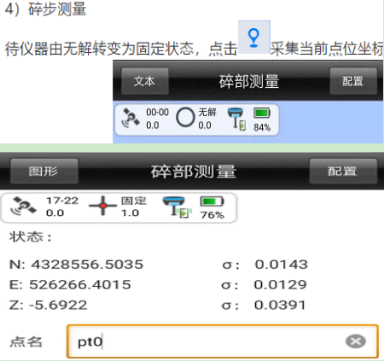Click satellite icon next to 17-22
Image resolution: width=385 pixels, height=362 pixels.
pyautogui.click(x=23, y=206)
